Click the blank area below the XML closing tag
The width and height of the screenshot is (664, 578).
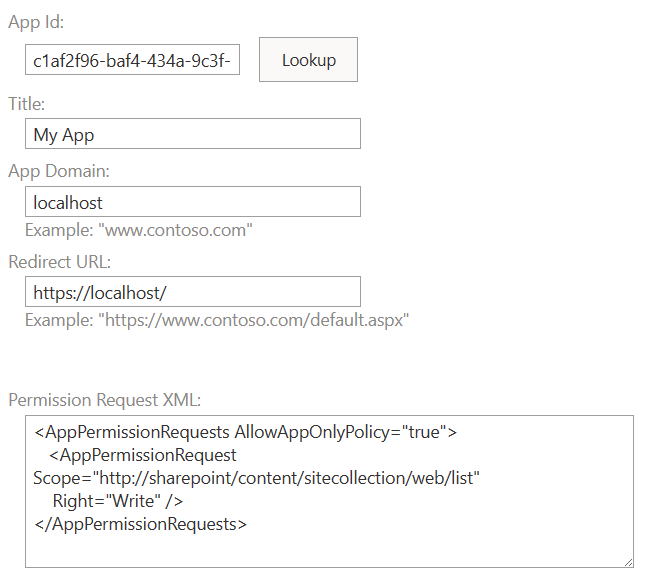(329, 548)
